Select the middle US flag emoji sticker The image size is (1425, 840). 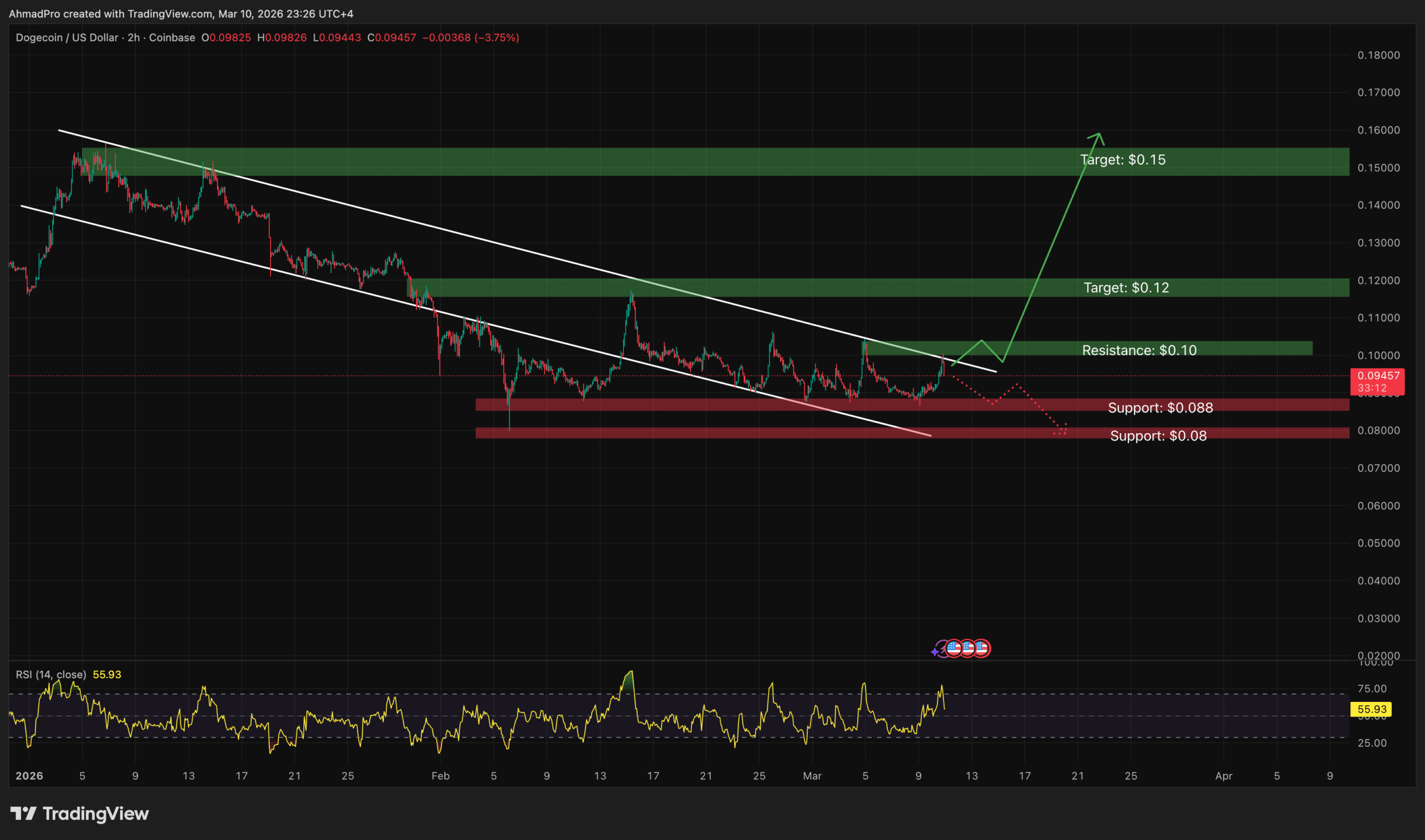tap(969, 649)
